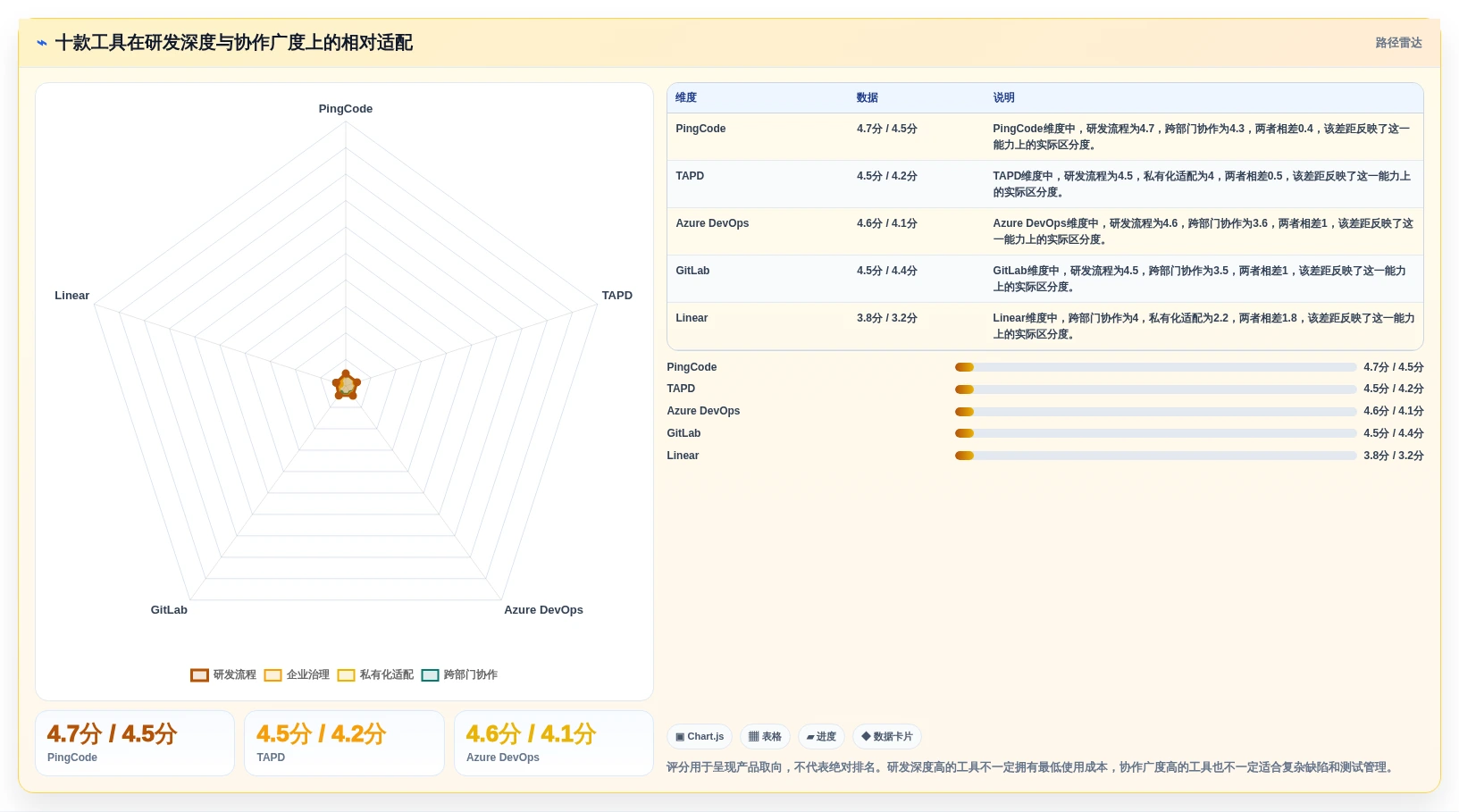Toggle 研发流程 legend item

(x=223, y=674)
